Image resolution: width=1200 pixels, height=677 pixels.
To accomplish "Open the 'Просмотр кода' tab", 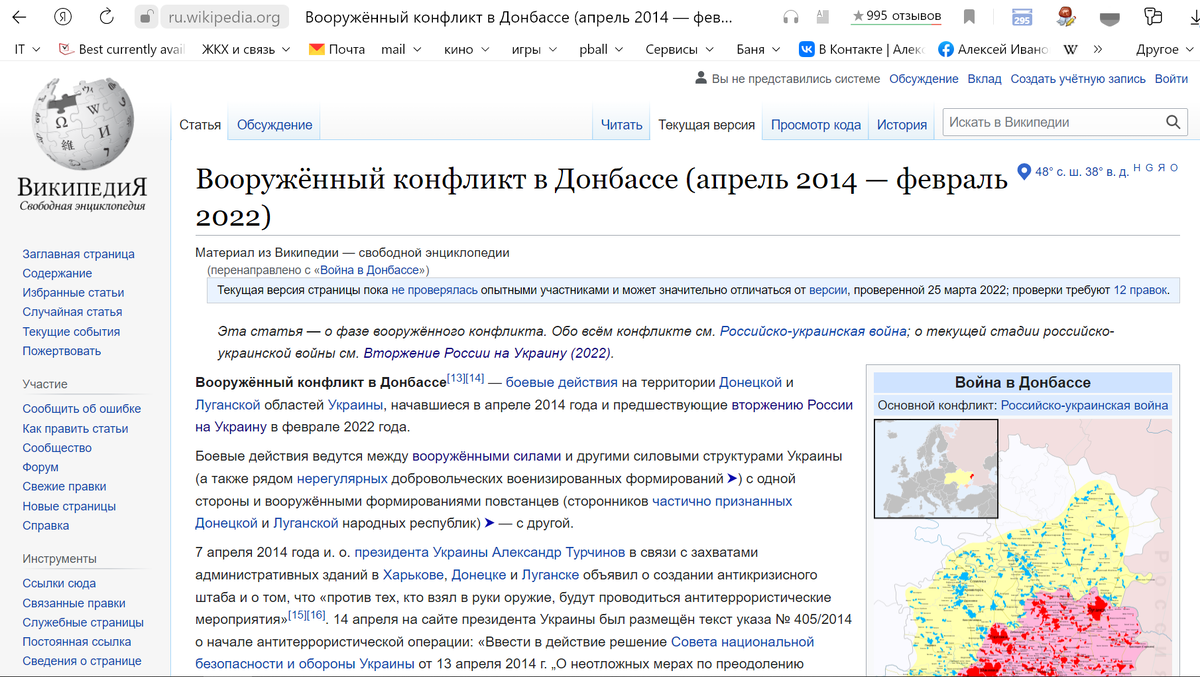I will pyautogui.click(x=816, y=125).
